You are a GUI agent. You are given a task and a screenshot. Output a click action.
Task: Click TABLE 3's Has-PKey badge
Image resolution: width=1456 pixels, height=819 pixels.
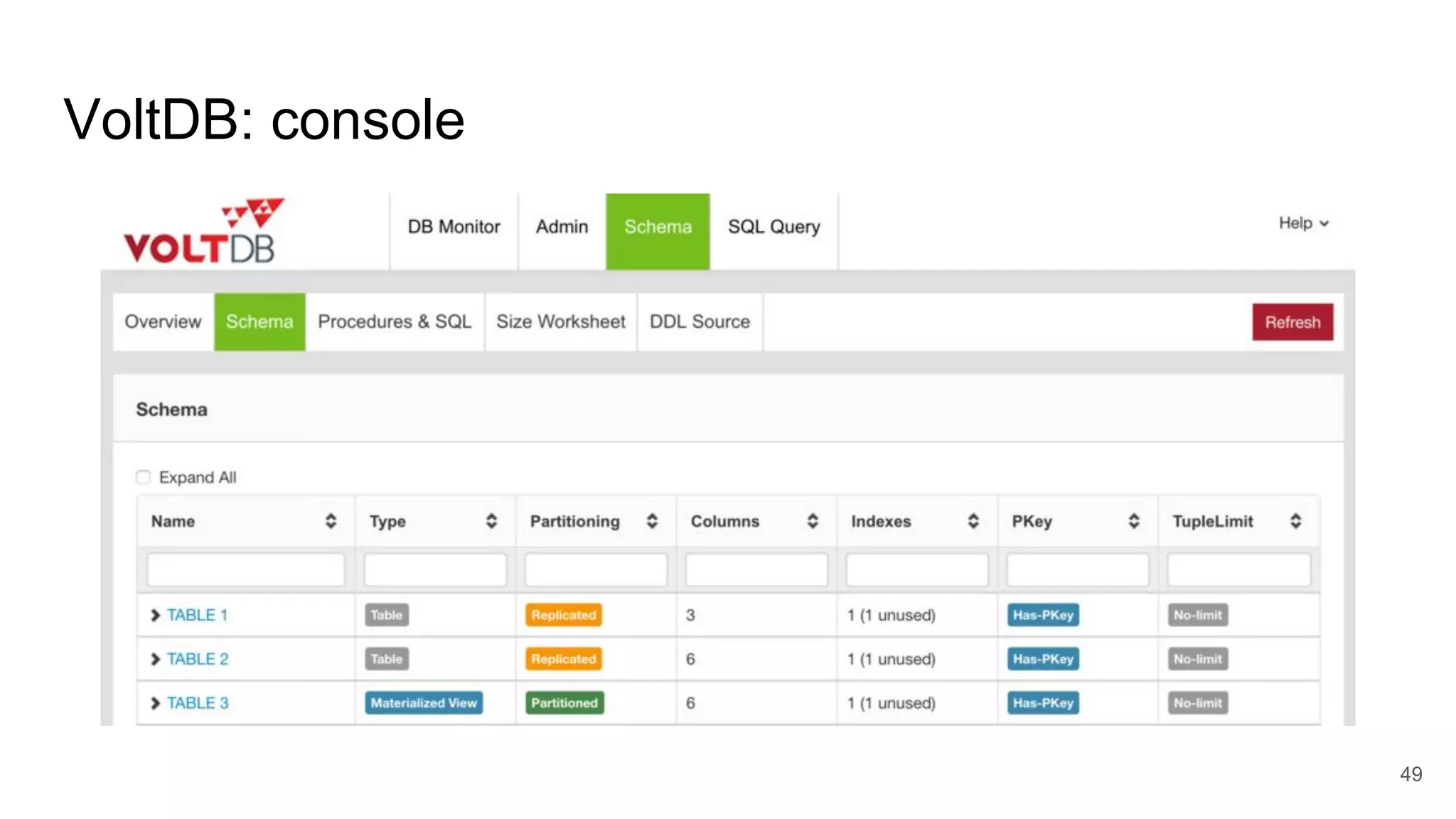click(1043, 703)
